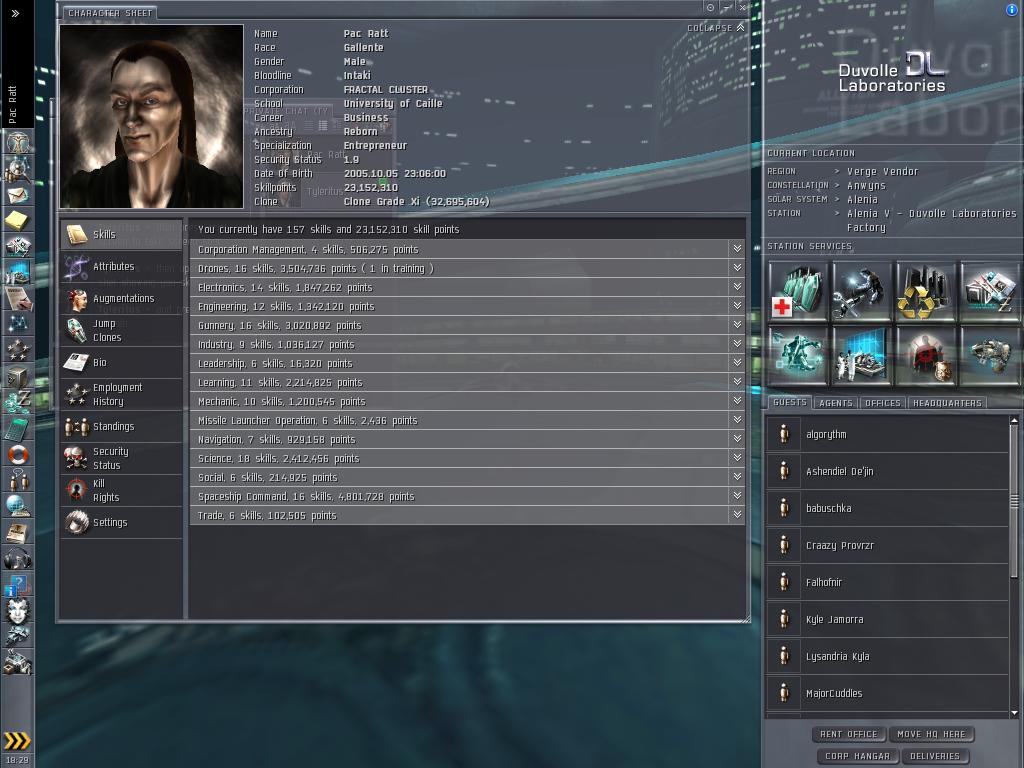Expand Corporation Management skill group
The width and height of the screenshot is (1024, 768).
point(737,249)
